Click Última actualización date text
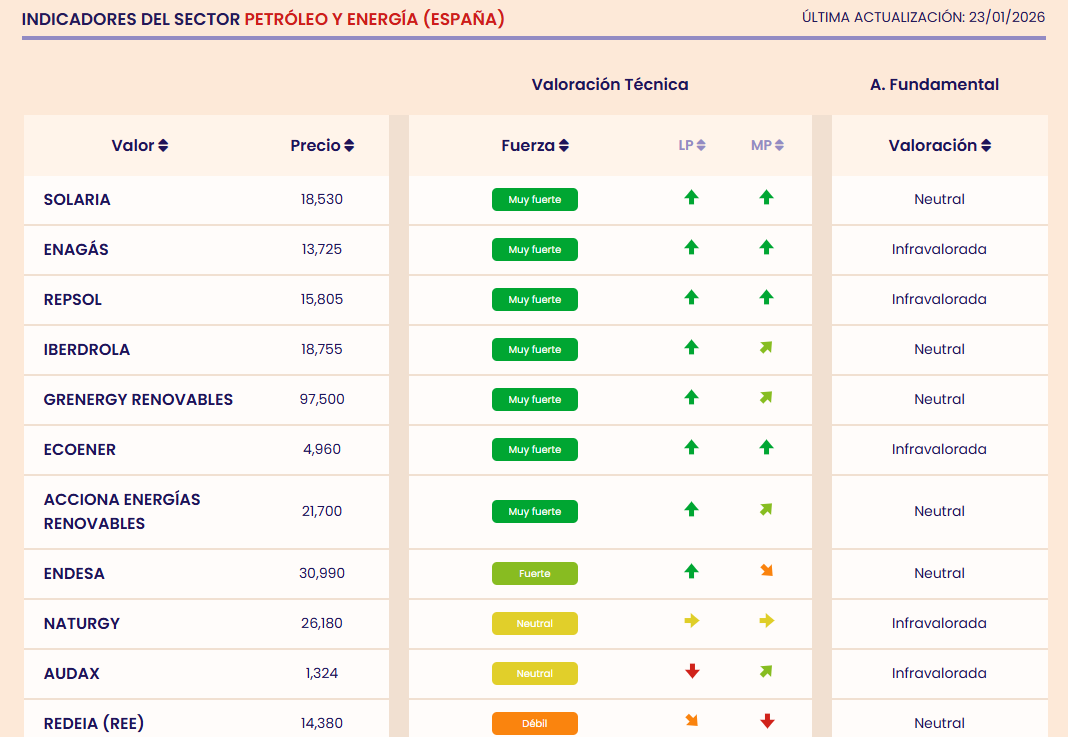1068x737 pixels. [924, 17]
